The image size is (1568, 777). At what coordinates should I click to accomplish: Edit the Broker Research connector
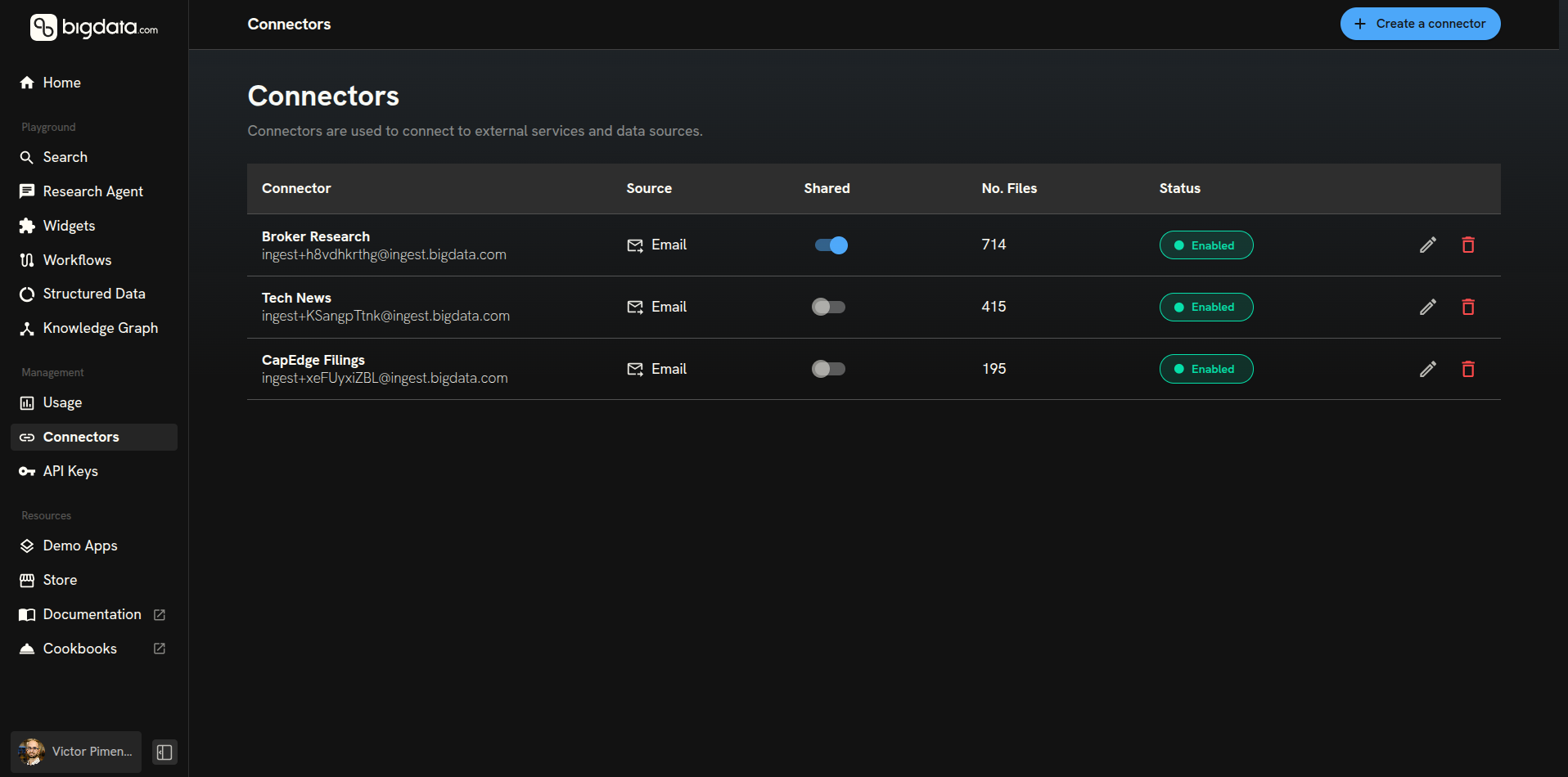1428,245
